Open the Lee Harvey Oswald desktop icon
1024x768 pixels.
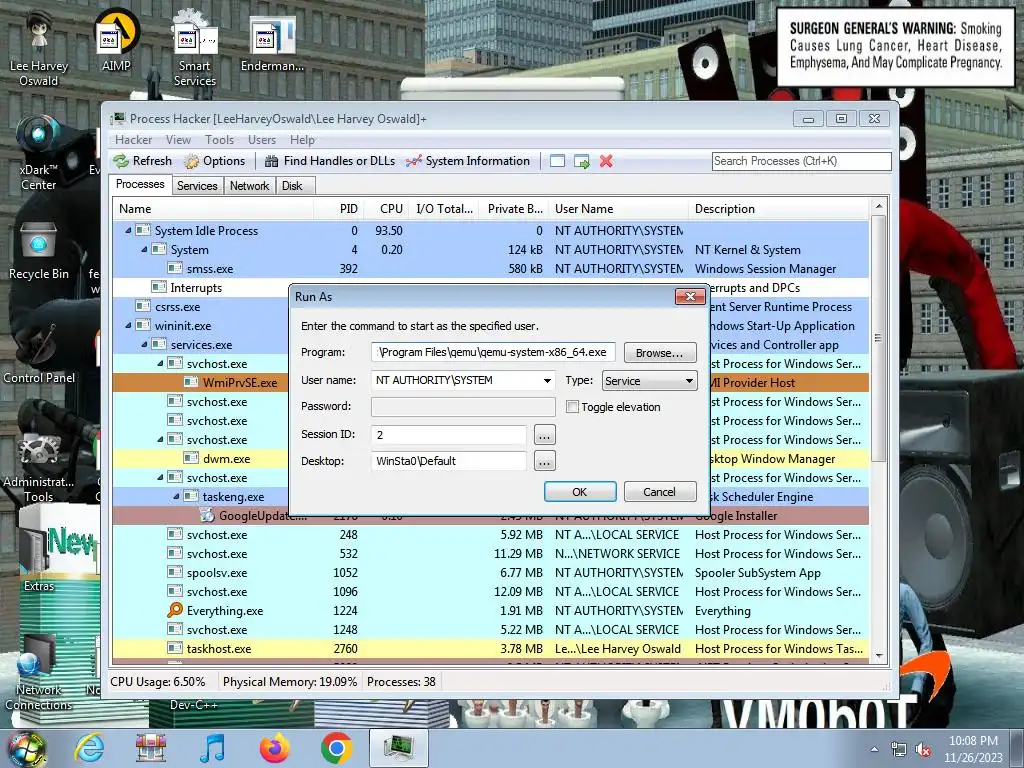[x=39, y=49]
